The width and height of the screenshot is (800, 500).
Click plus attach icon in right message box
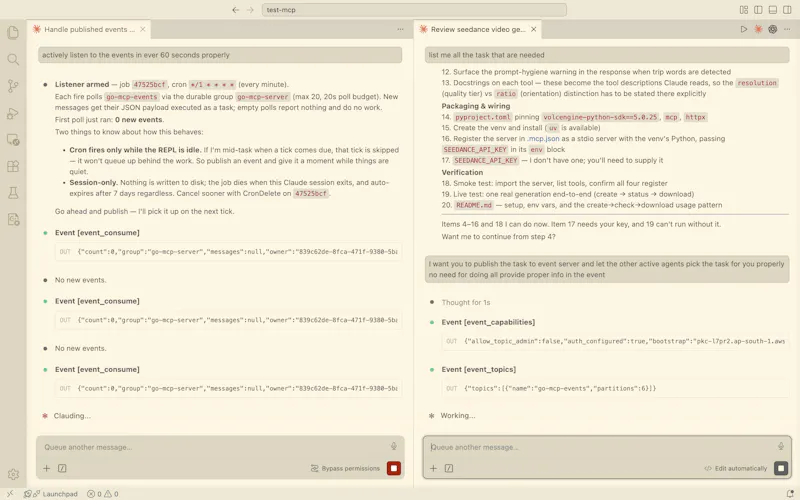pos(433,468)
